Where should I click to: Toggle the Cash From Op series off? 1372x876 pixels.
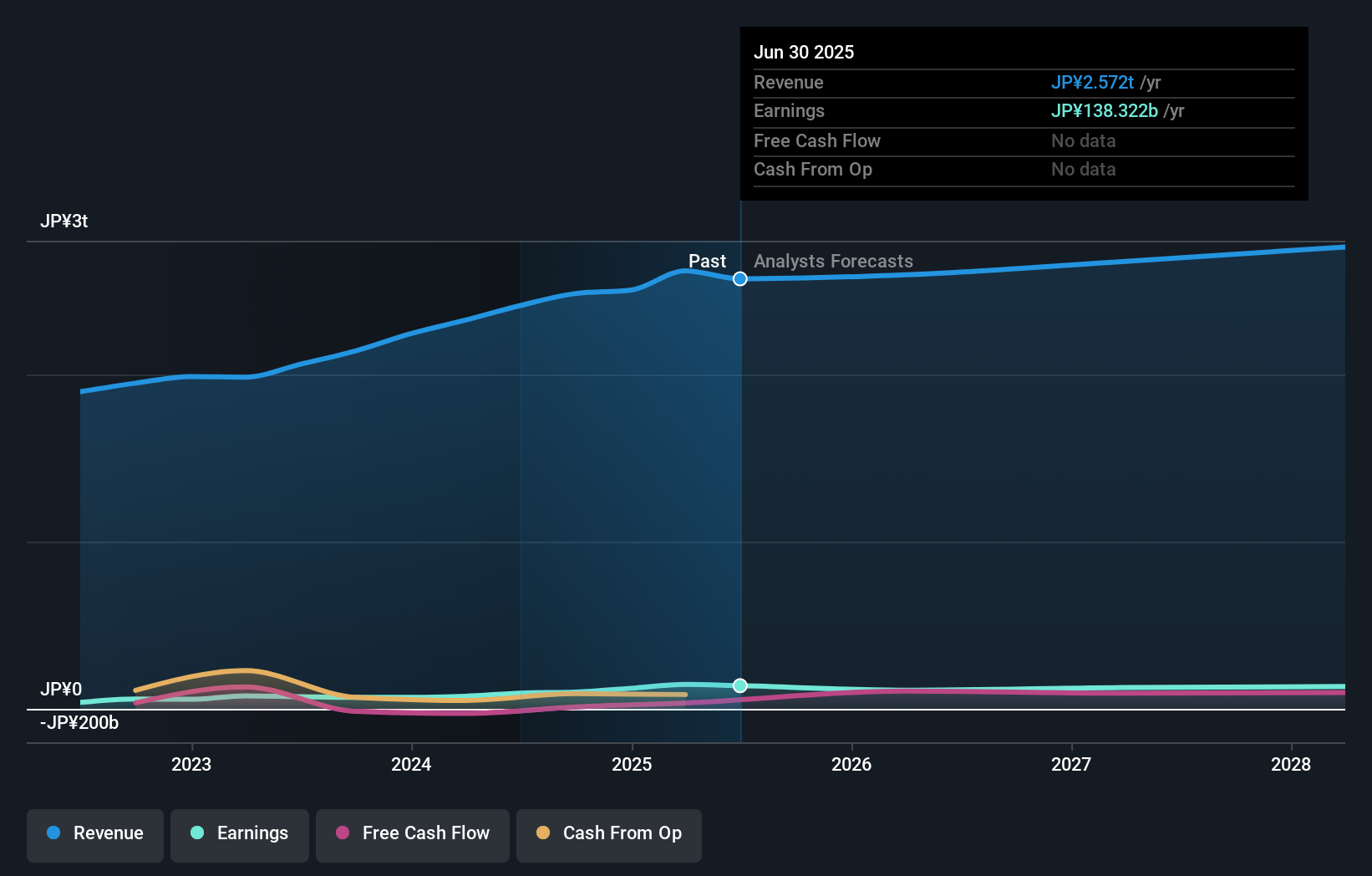point(608,835)
